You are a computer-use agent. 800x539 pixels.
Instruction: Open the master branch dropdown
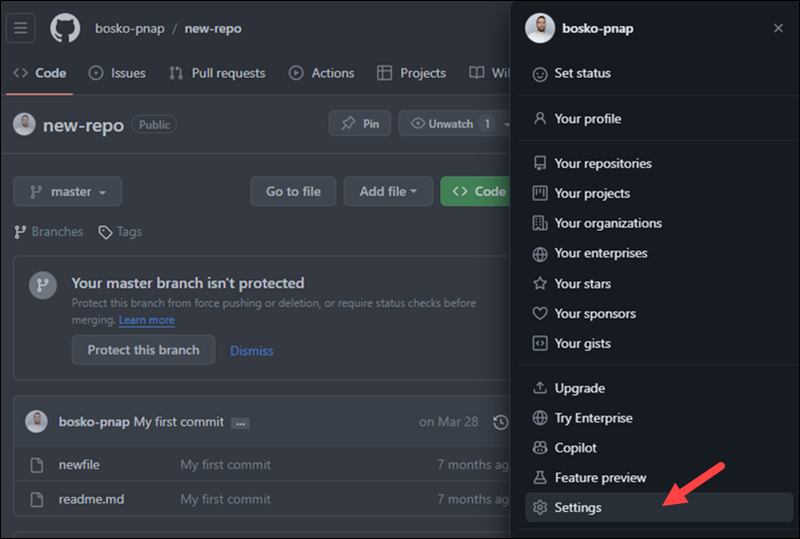tap(67, 191)
